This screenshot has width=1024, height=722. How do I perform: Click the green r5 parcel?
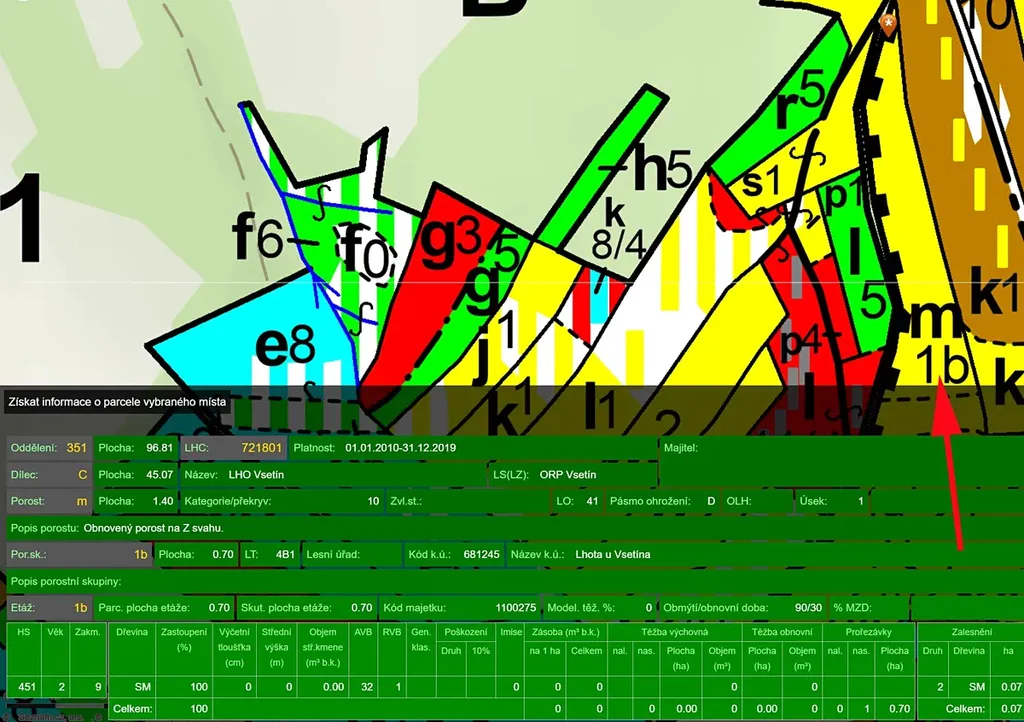(x=790, y=112)
